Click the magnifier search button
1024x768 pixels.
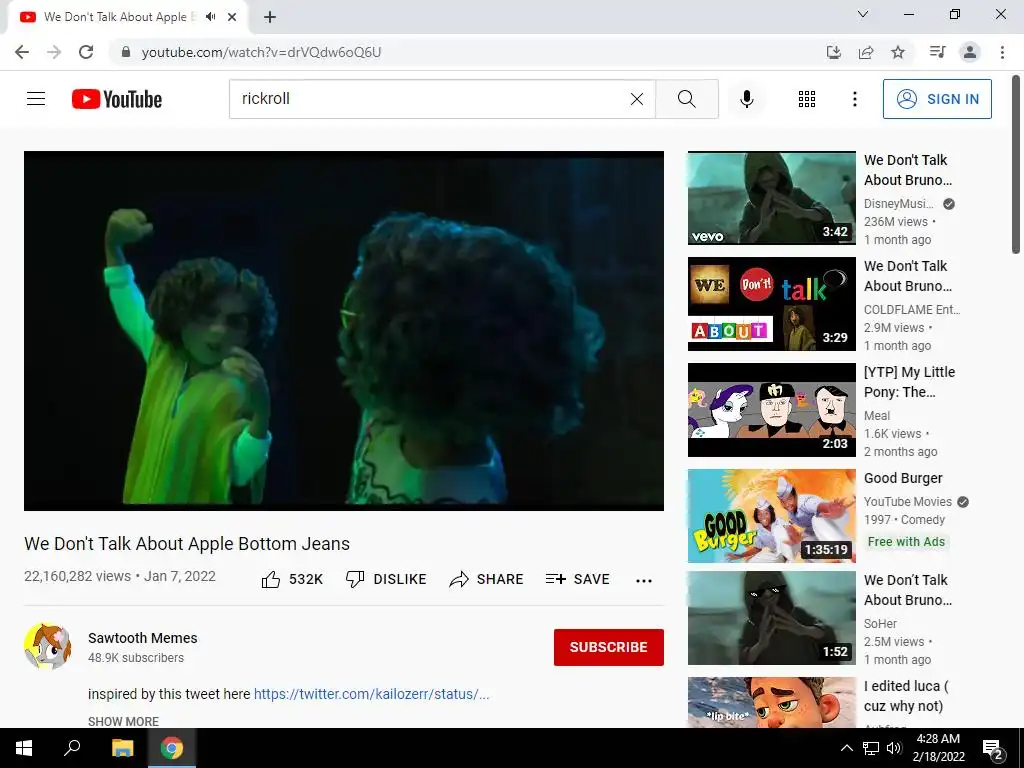pos(686,99)
